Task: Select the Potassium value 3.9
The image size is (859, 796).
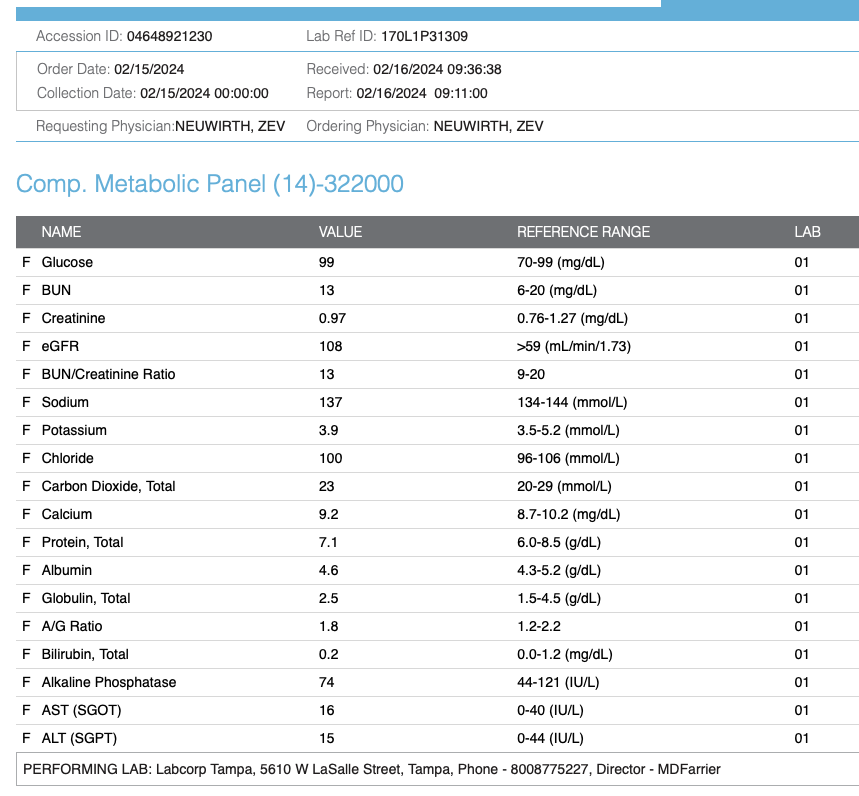Action: pos(328,430)
